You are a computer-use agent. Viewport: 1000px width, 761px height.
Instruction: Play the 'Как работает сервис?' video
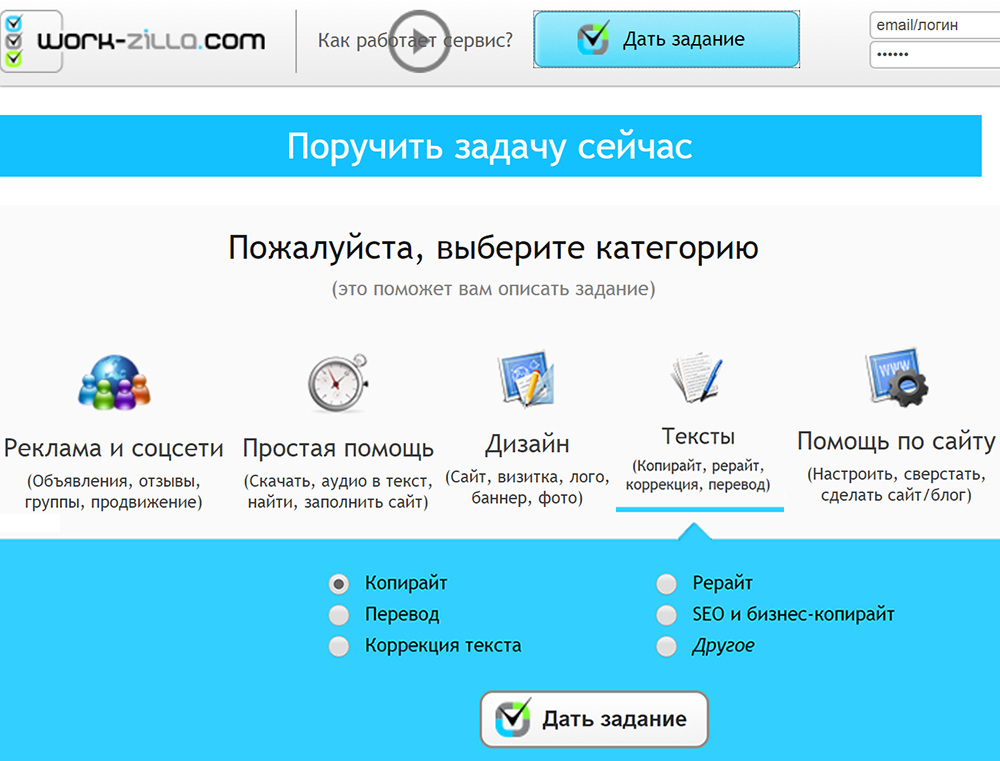416,41
